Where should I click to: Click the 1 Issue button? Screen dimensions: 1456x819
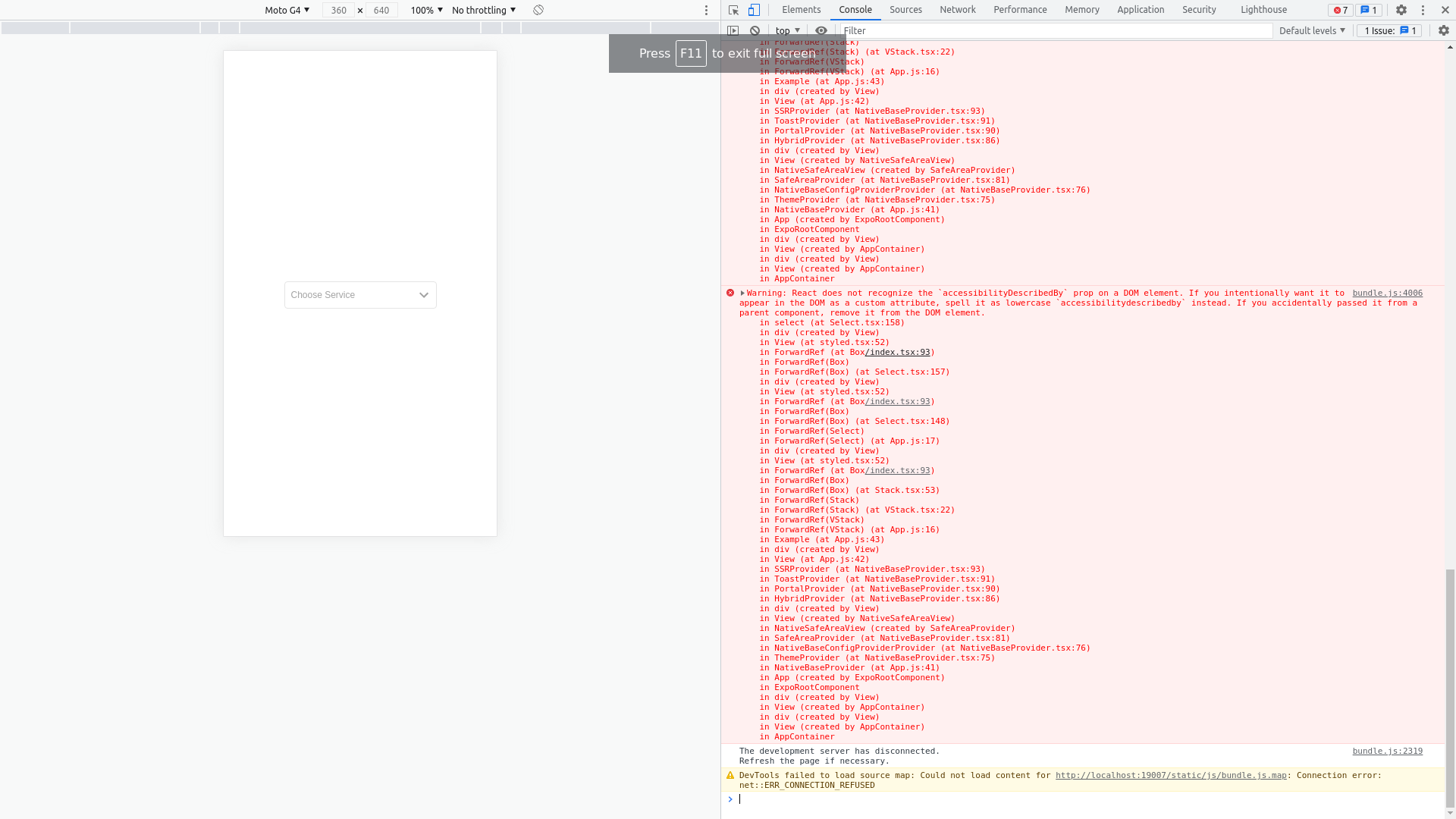point(1388,30)
